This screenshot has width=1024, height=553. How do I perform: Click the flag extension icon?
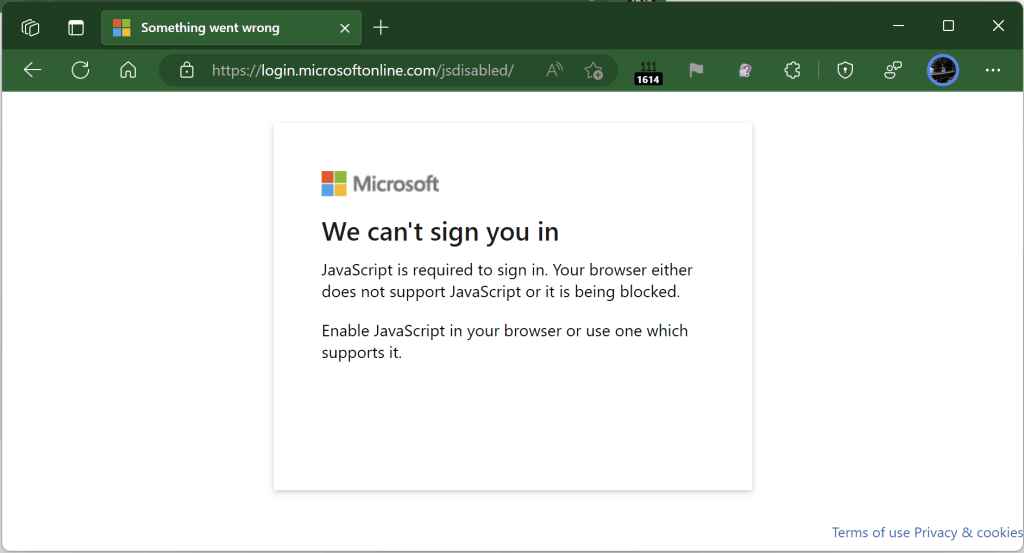(696, 70)
